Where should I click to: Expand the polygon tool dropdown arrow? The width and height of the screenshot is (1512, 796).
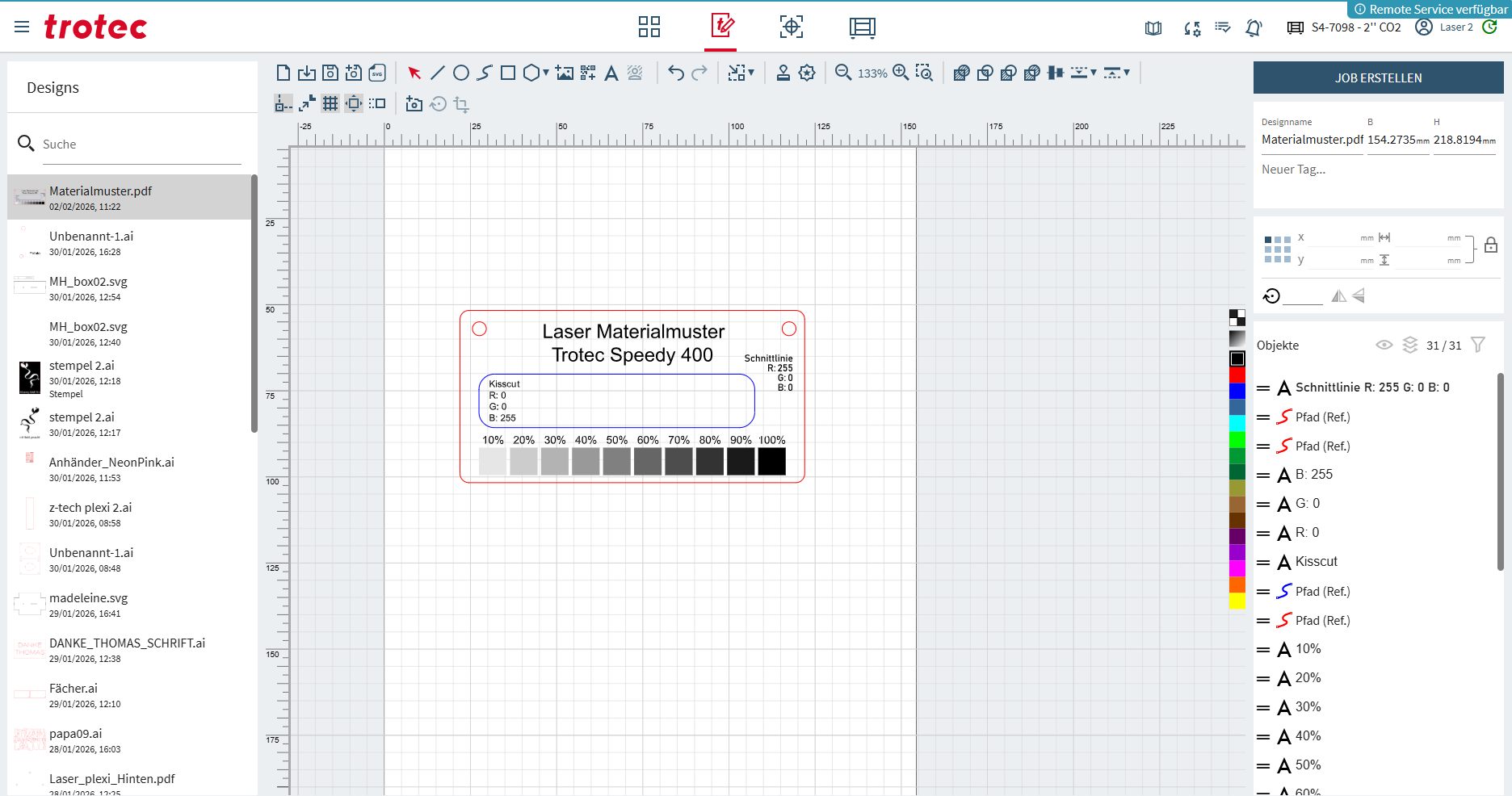(546, 73)
